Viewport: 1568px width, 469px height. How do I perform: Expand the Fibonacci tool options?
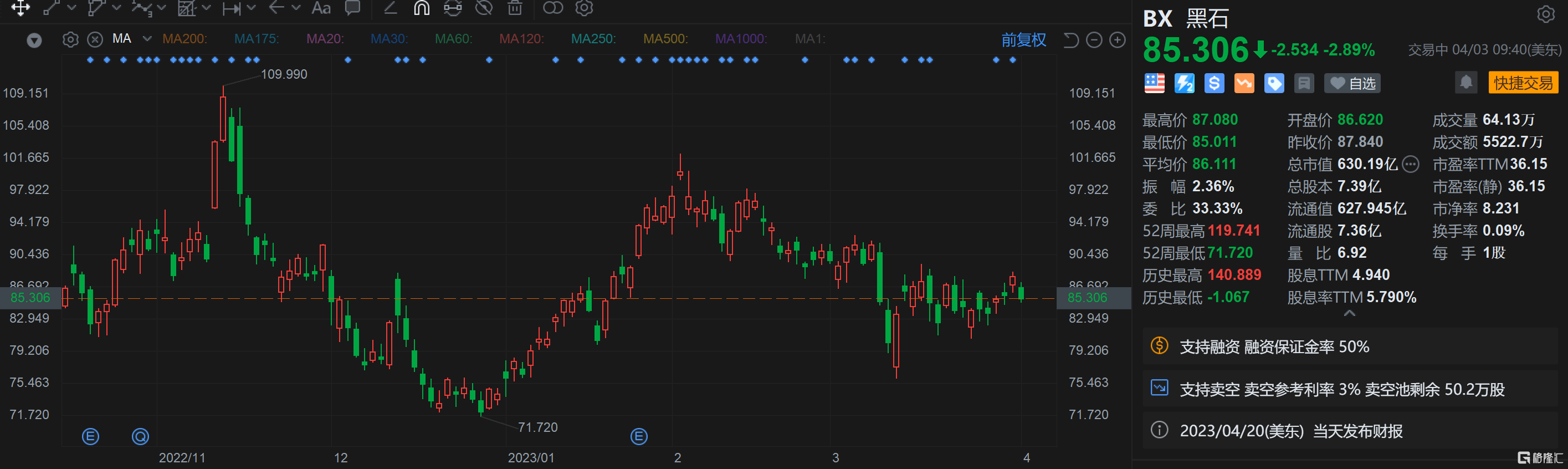(206, 8)
